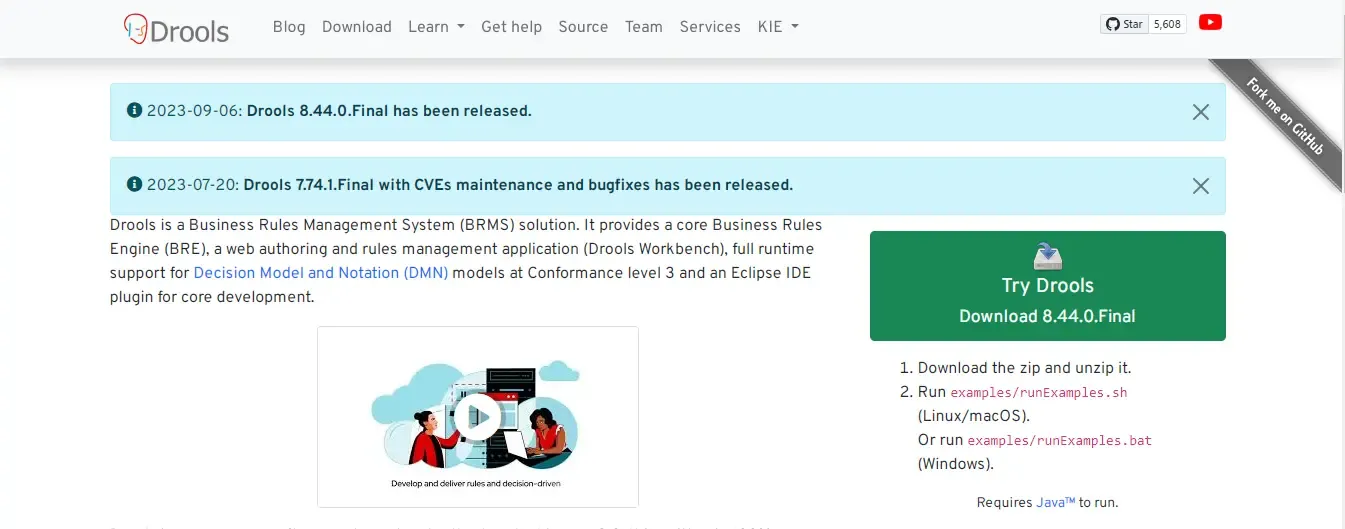1345x529 pixels.
Task: Click the examples/runExamples.sh code text
Action: [1038, 393]
